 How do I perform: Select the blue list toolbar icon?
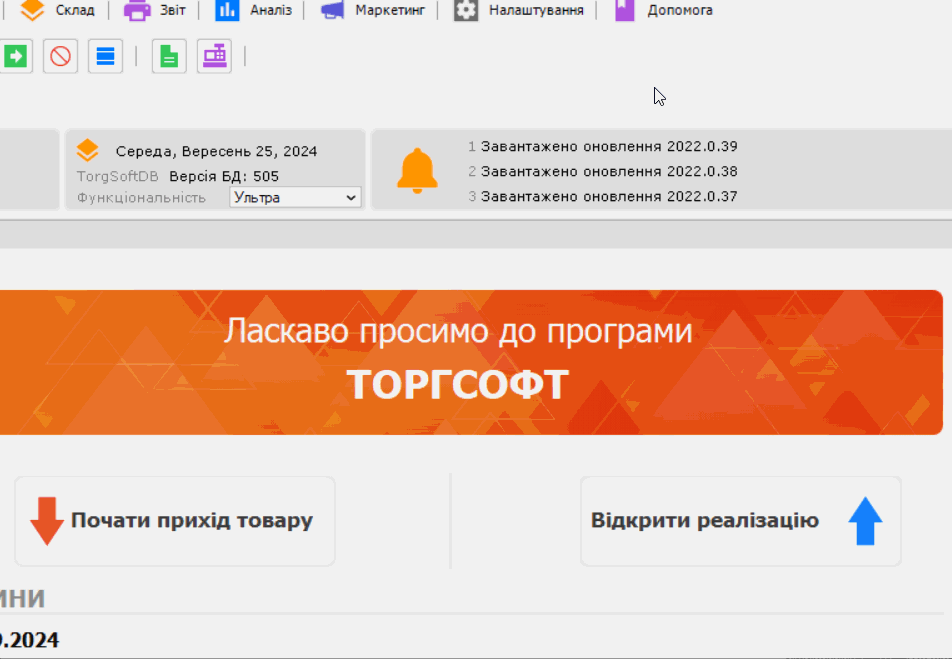coord(104,56)
